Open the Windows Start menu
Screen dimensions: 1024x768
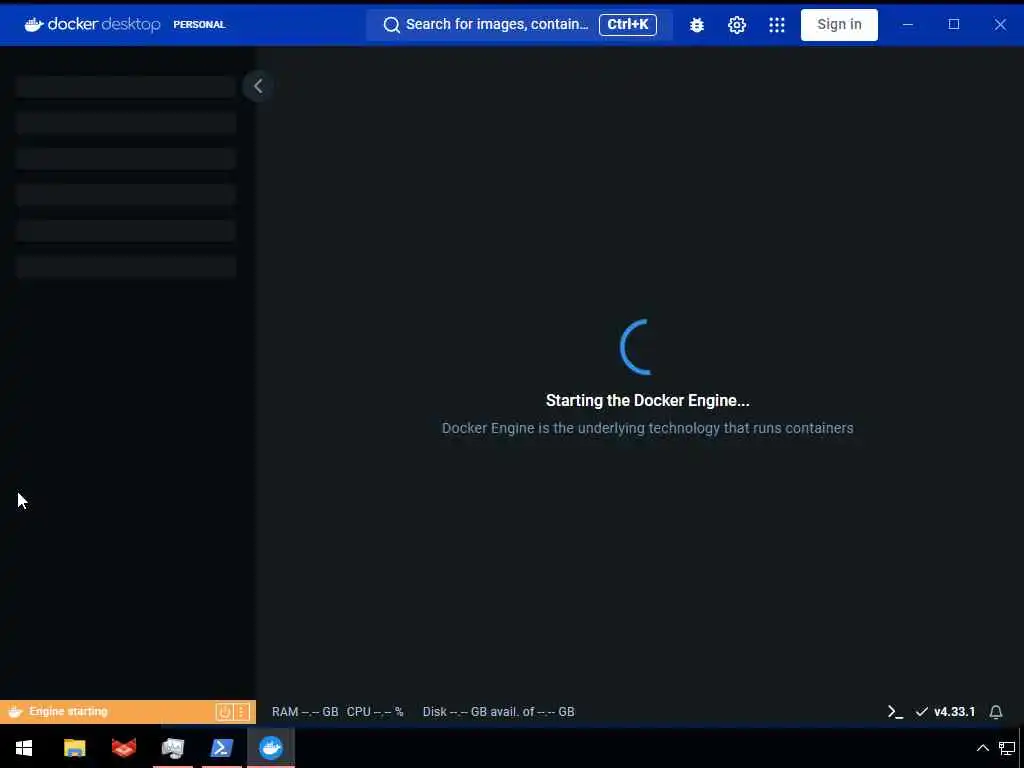[24, 748]
